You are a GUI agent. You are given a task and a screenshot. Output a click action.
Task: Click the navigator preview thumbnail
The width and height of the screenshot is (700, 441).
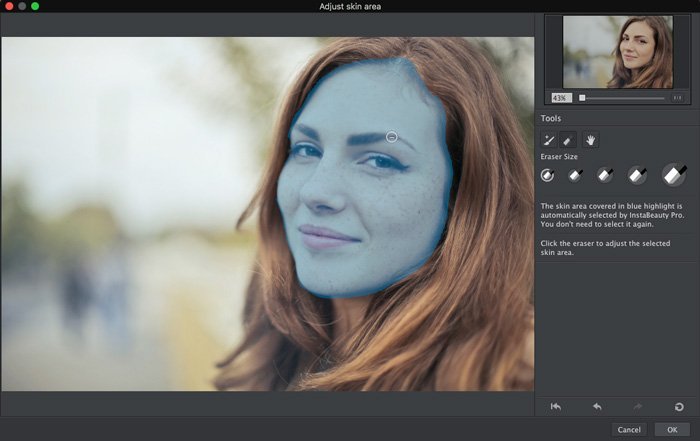coord(617,52)
